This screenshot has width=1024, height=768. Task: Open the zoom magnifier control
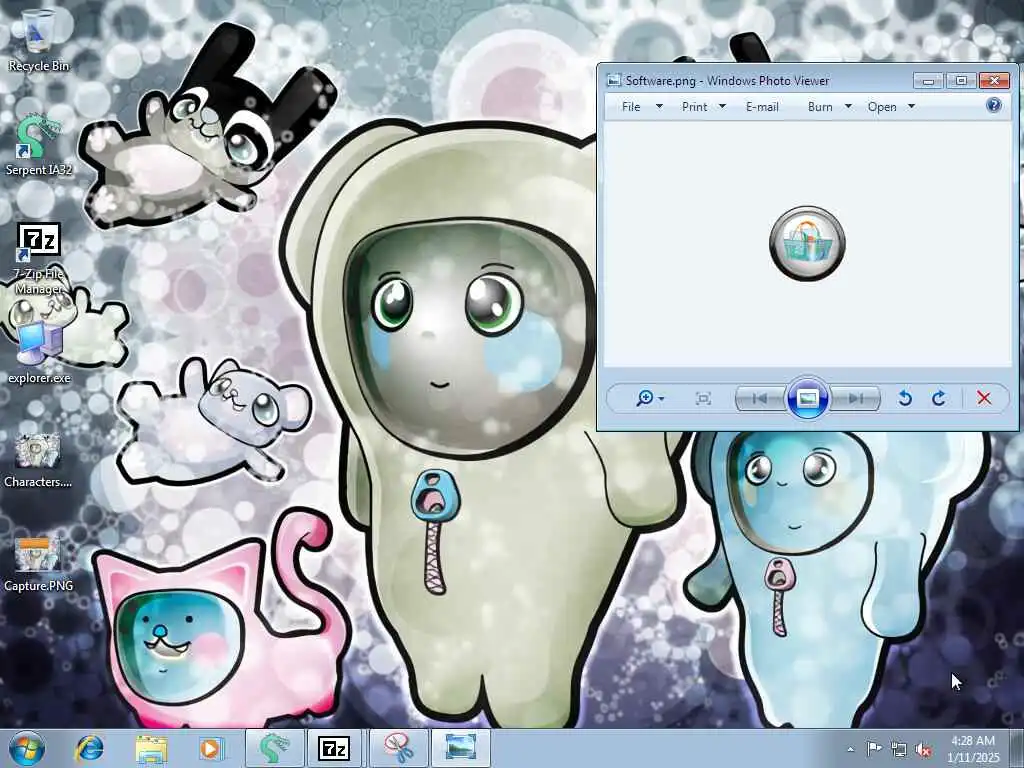tap(650, 398)
